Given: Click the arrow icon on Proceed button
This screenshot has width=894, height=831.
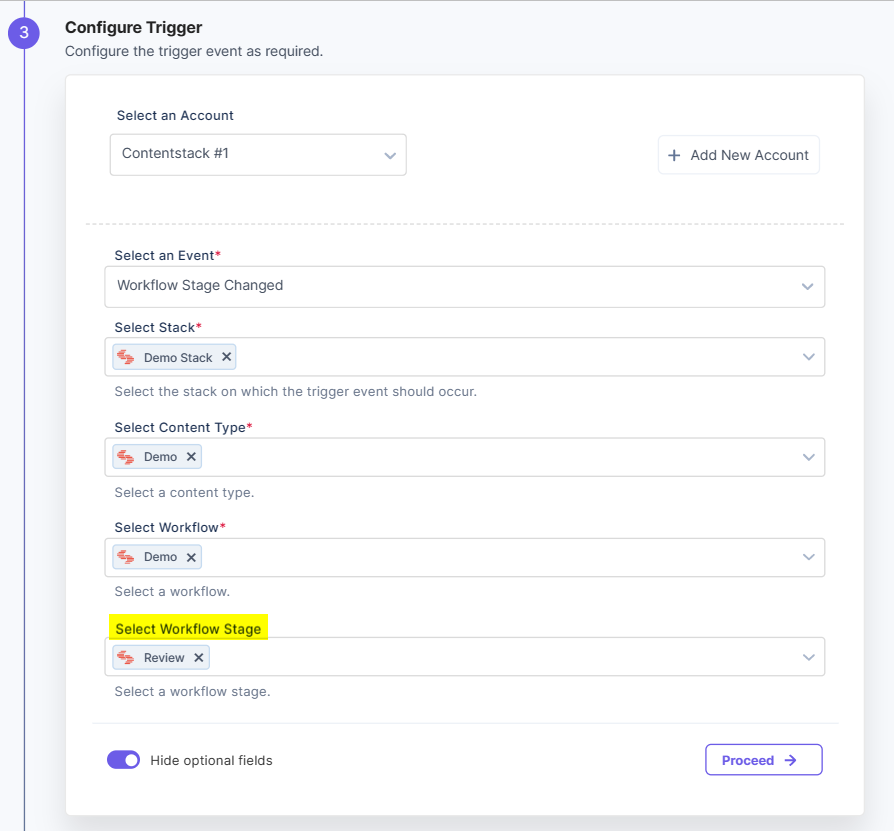Looking at the screenshot, I should coord(790,760).
